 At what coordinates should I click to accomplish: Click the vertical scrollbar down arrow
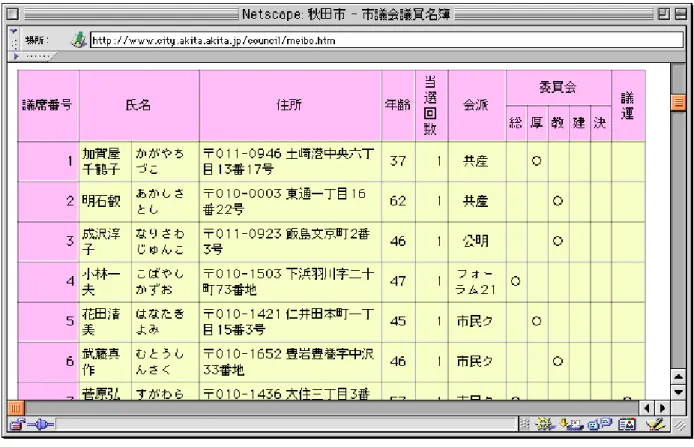[x=679, y=392]
